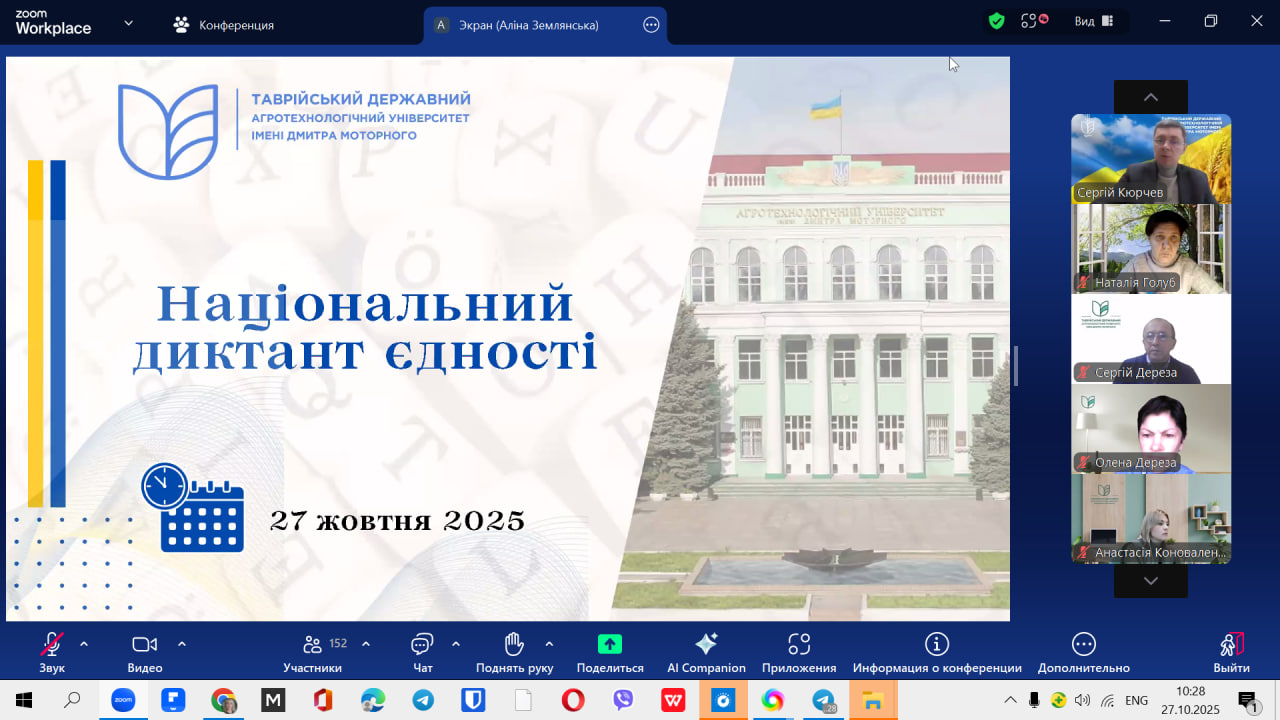Open the Windows notification center

pyautogui.click(x=1247, y=700)
